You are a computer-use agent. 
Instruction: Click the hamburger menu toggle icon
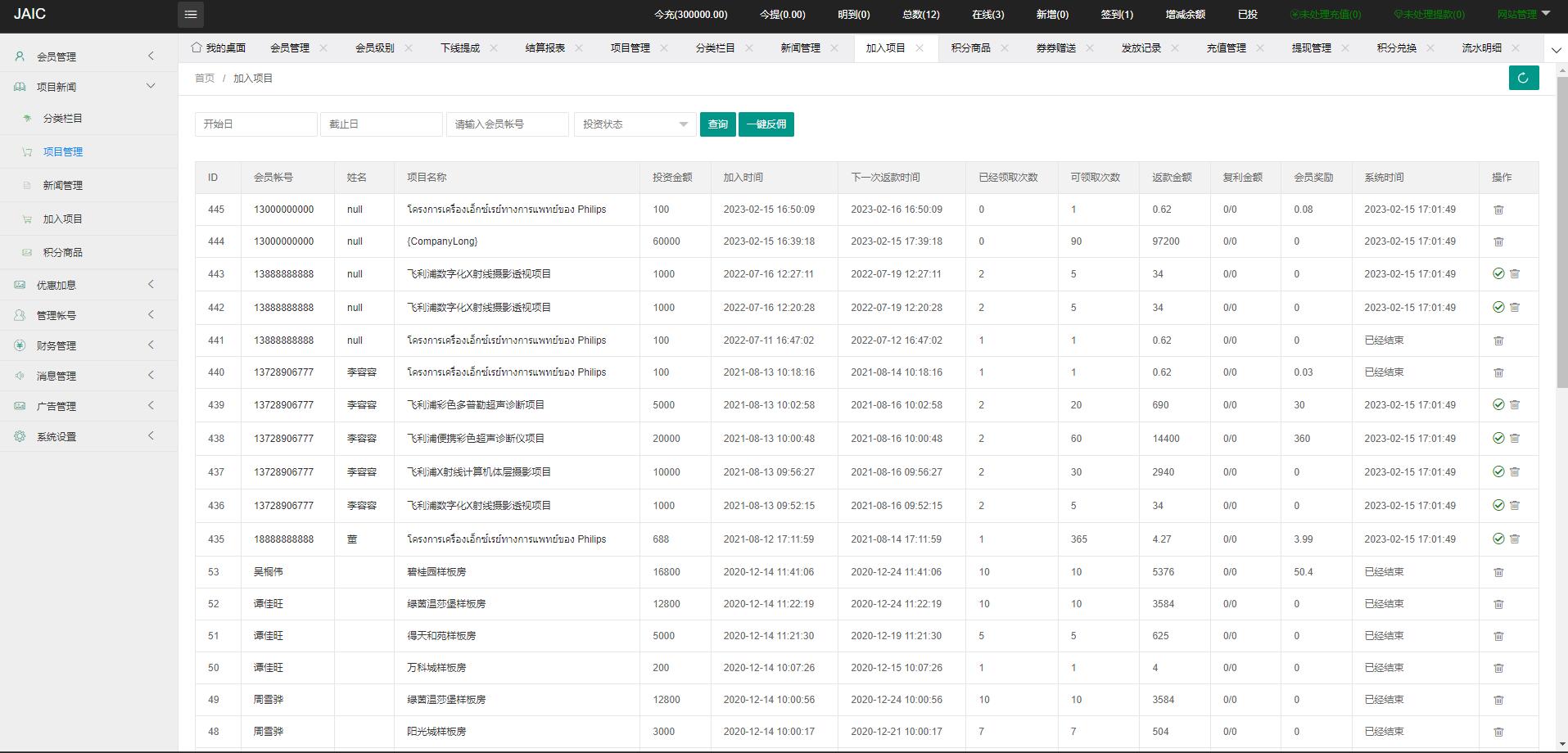pos(190,14)
